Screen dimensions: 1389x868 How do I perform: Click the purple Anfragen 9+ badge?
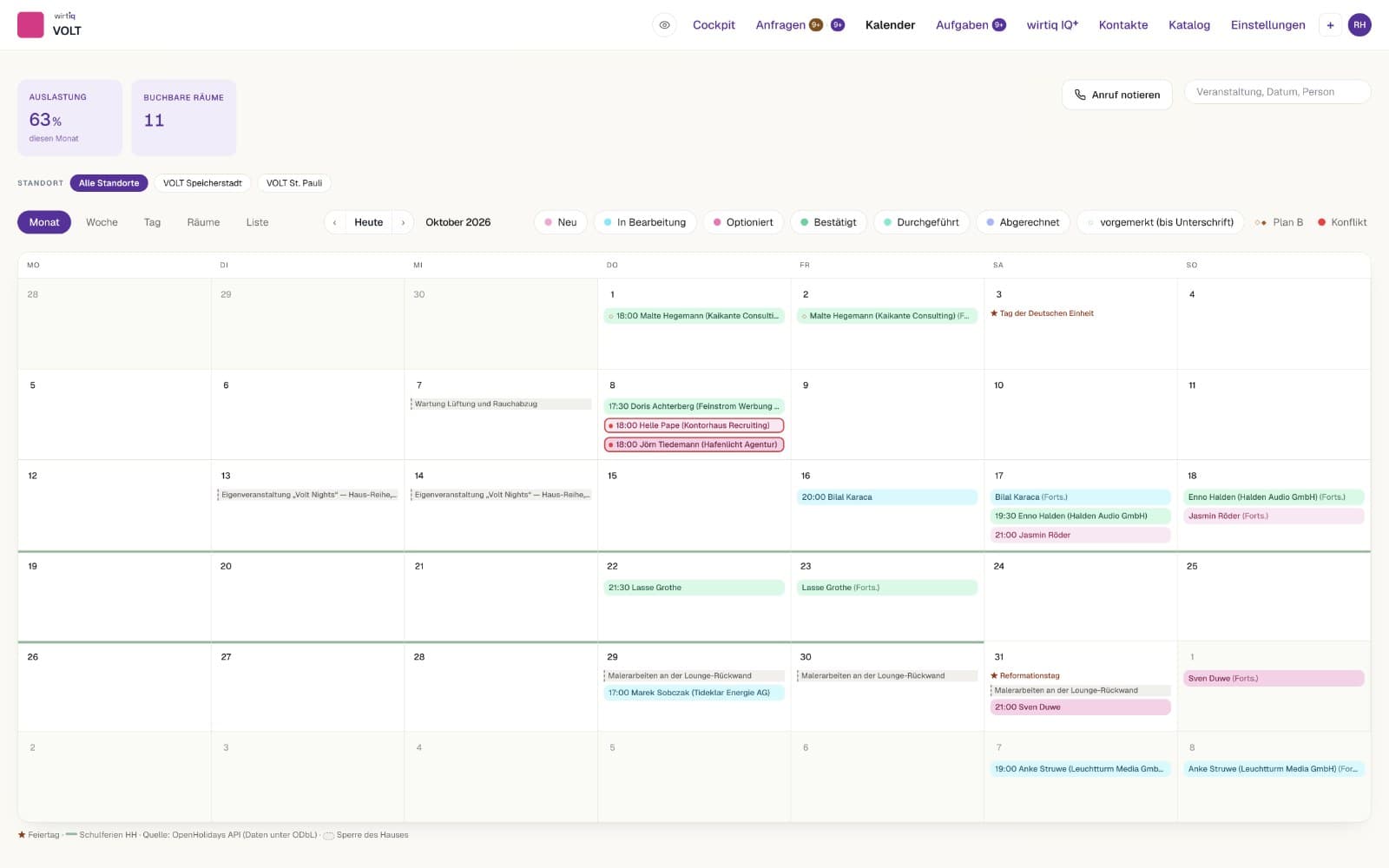coord(838,25)
